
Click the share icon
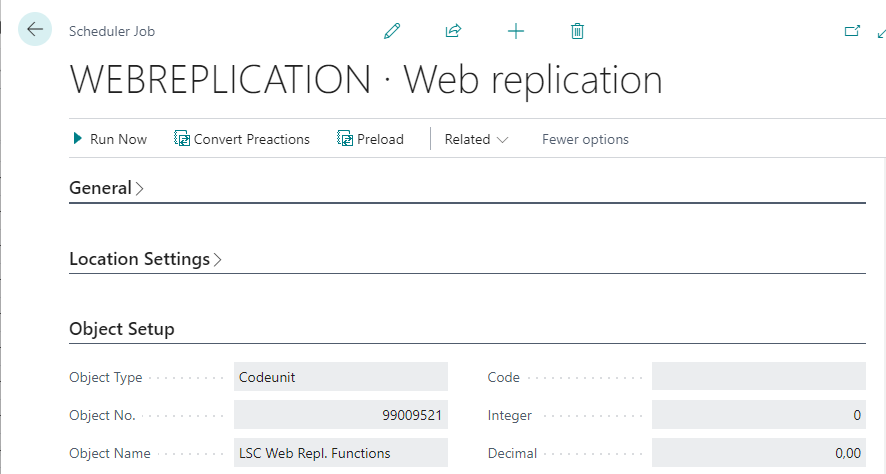point(453,31)
